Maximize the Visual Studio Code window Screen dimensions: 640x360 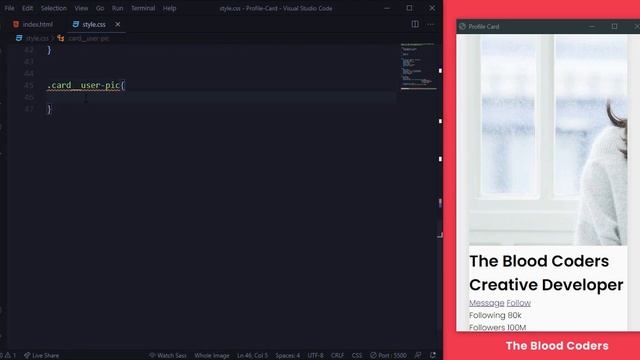coord(409,8)
